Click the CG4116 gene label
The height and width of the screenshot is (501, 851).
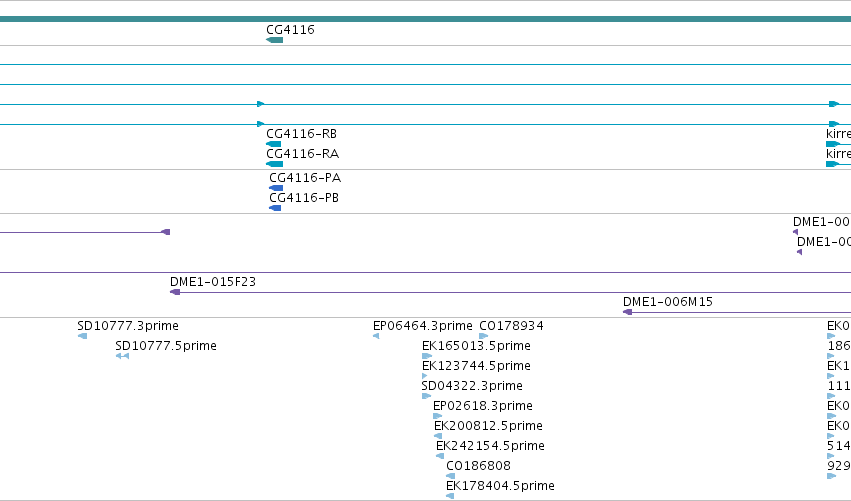[x=290, y=30]
